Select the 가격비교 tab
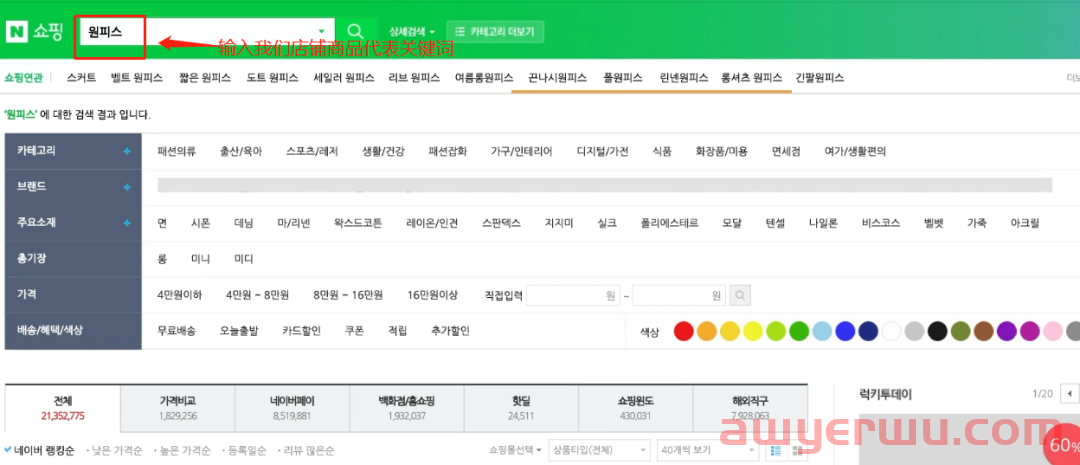Image resolution: width=1080 pixels, height=465 pixels. click(177, 408)
